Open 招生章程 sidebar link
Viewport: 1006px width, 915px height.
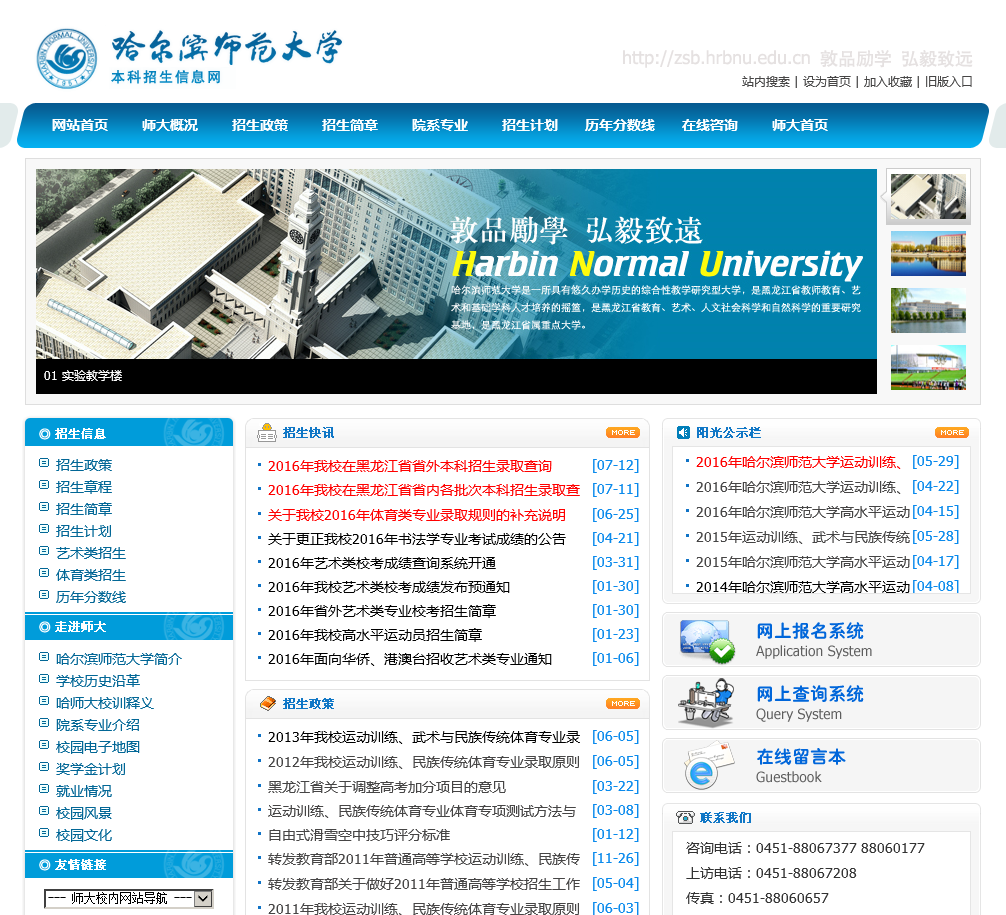83,487
